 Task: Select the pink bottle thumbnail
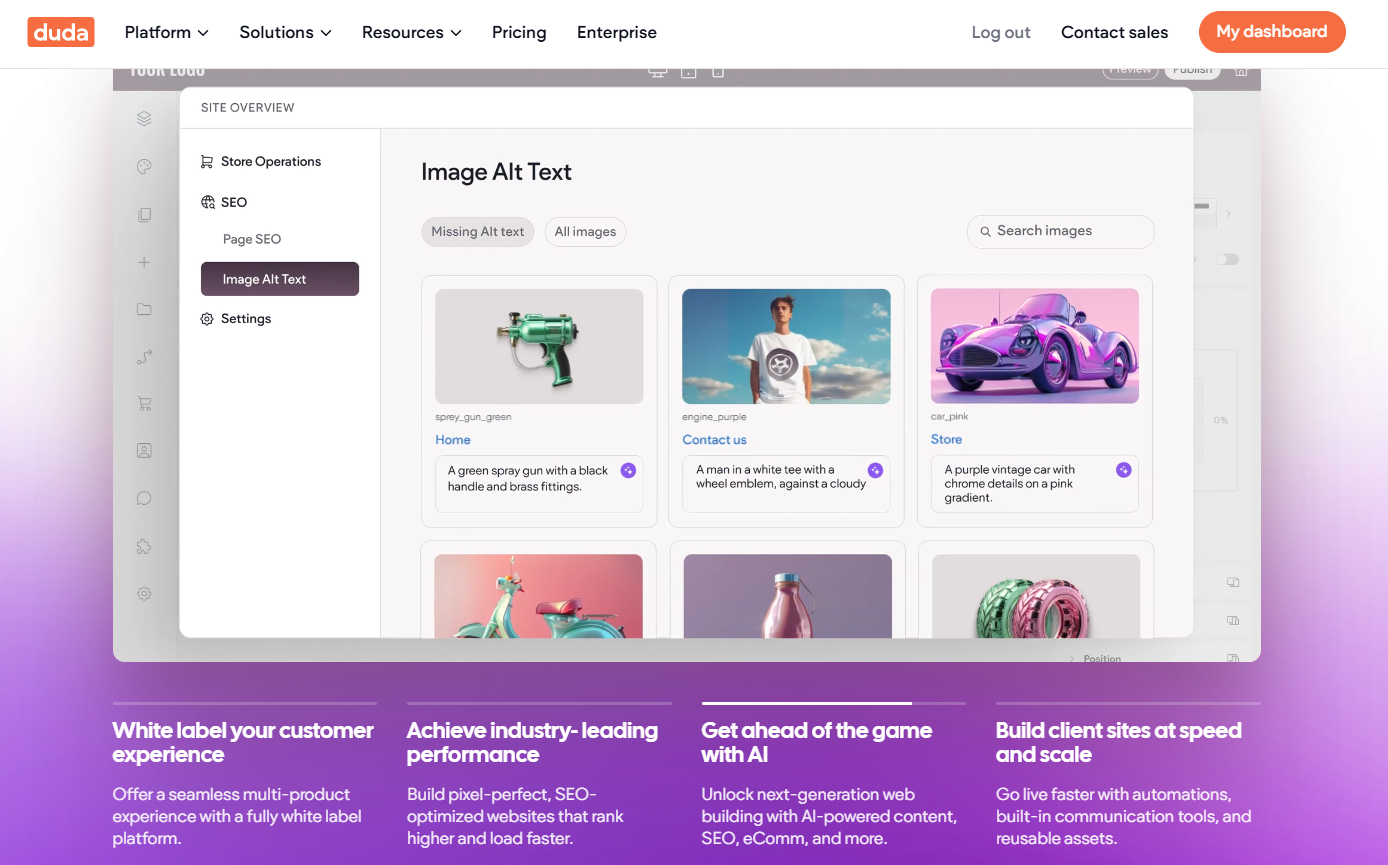(787, 596)
